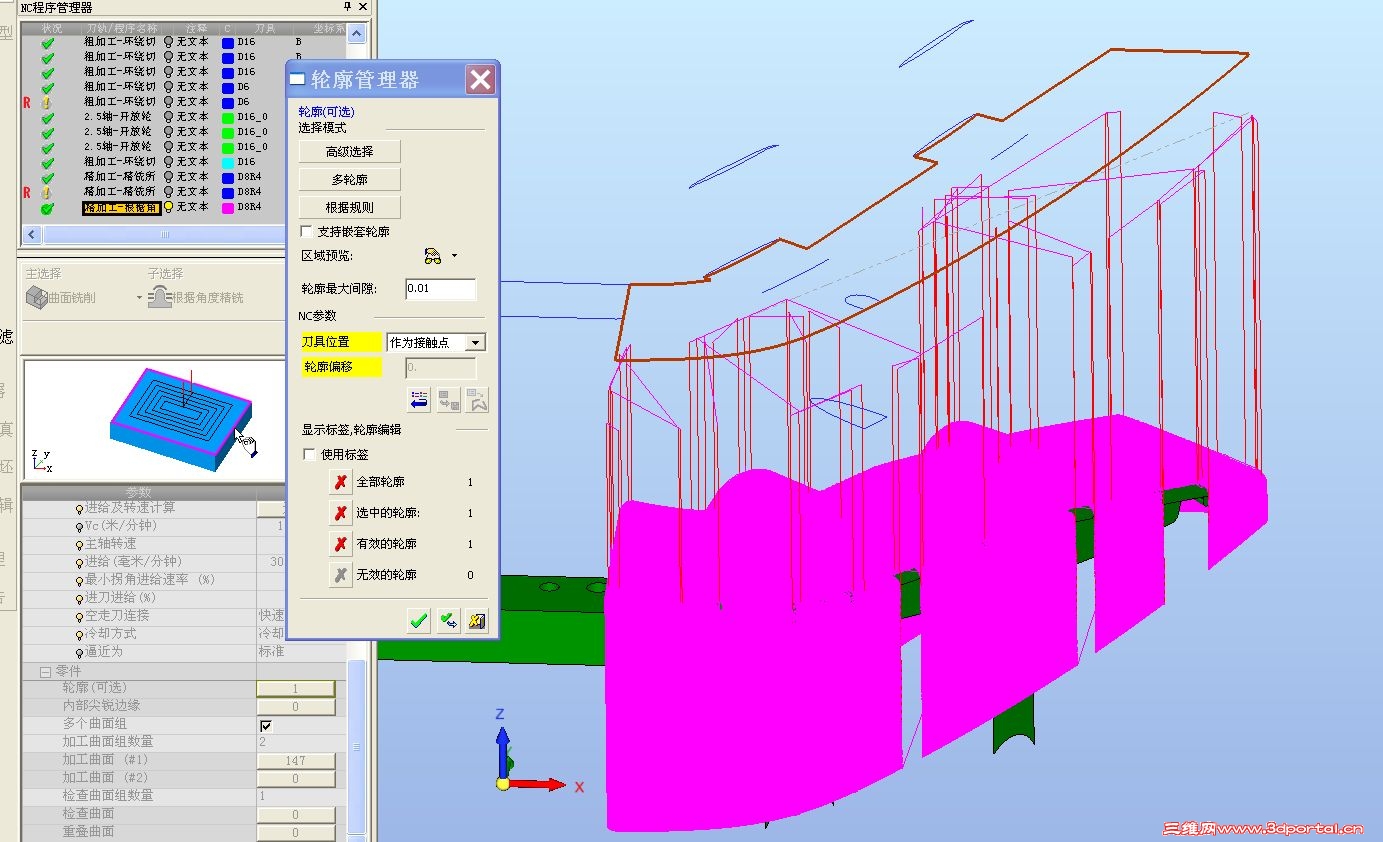Click the red X beside 选中的轮廓
The width and height of the screenshot is (1383, 842).
coord(341,513)
